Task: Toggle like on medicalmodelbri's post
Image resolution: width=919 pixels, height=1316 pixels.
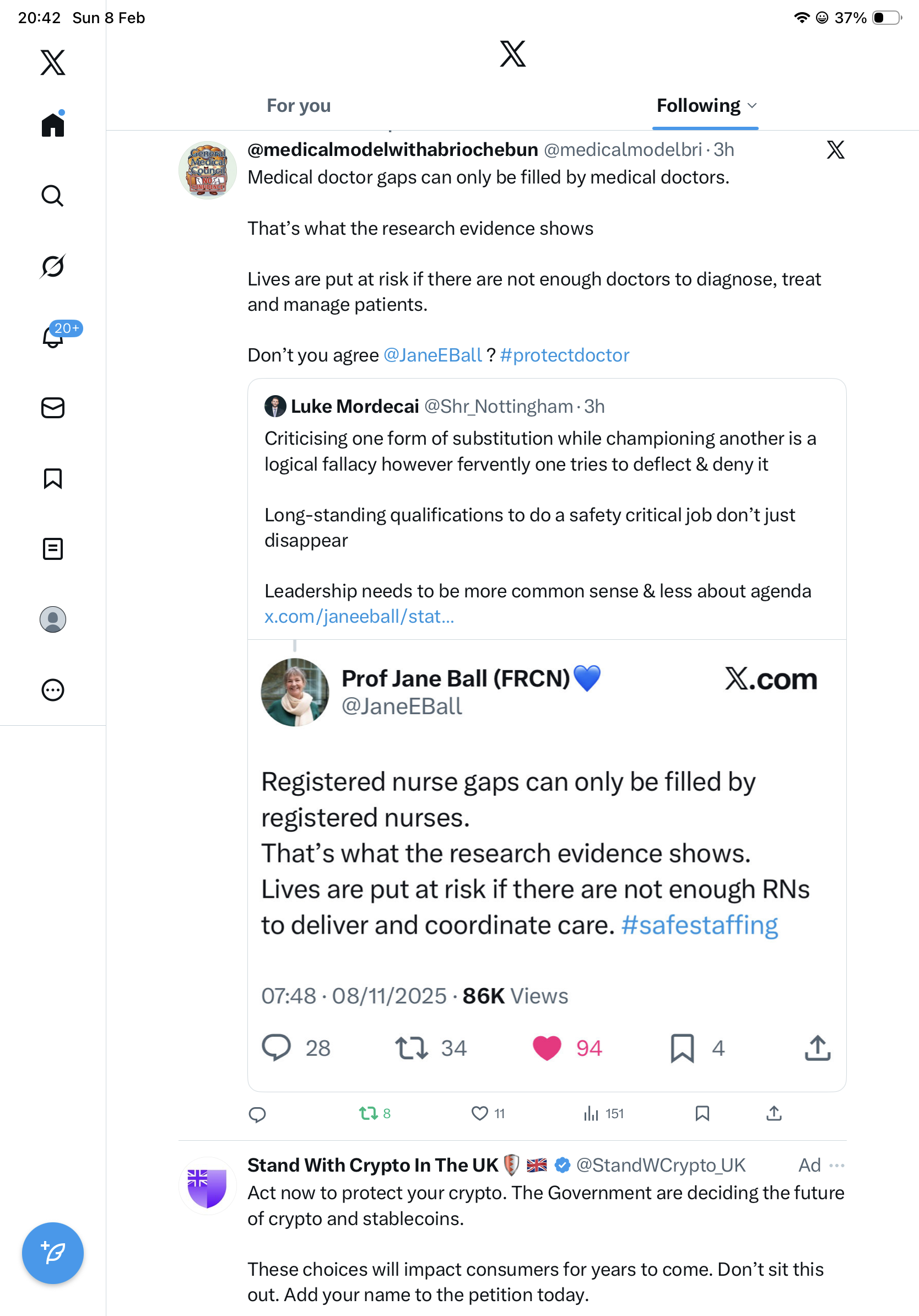Action: (x=479, y=1113)
